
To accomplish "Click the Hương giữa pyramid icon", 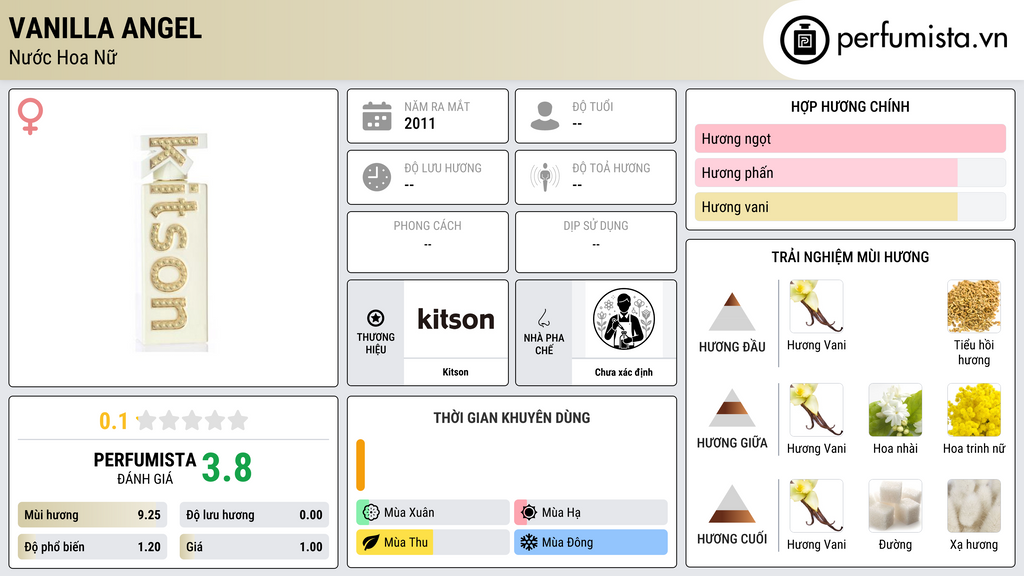I will (x=732, y=408).
